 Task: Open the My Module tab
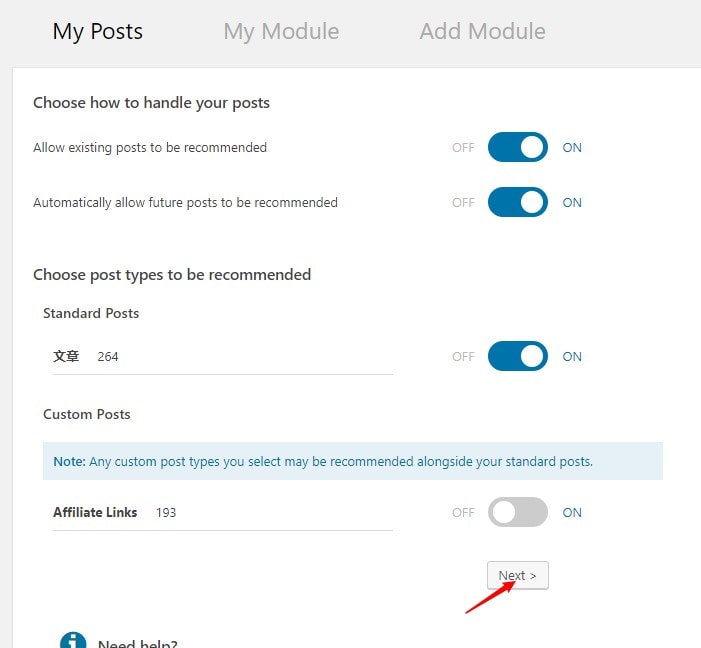coord(281,32)
